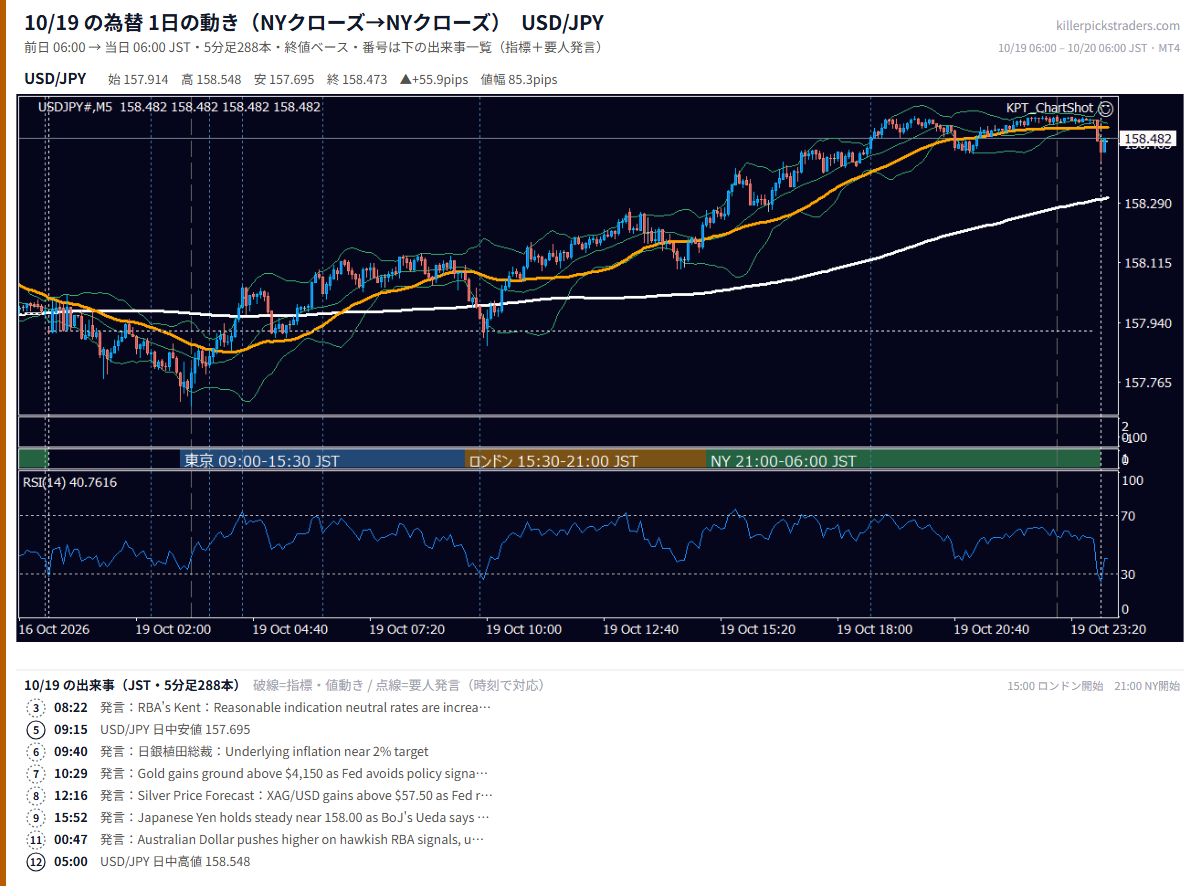Click the 158.290 price axis label
This screenshot has height=886, width=1200.
[x=1148, y=204]
